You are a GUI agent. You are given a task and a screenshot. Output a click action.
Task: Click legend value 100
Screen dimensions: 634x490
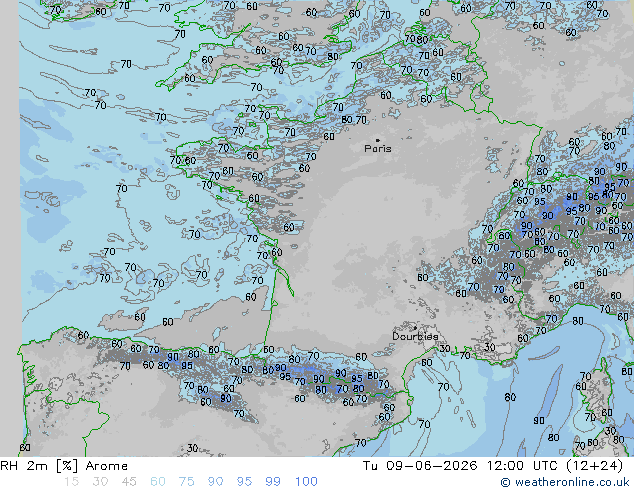306,482
